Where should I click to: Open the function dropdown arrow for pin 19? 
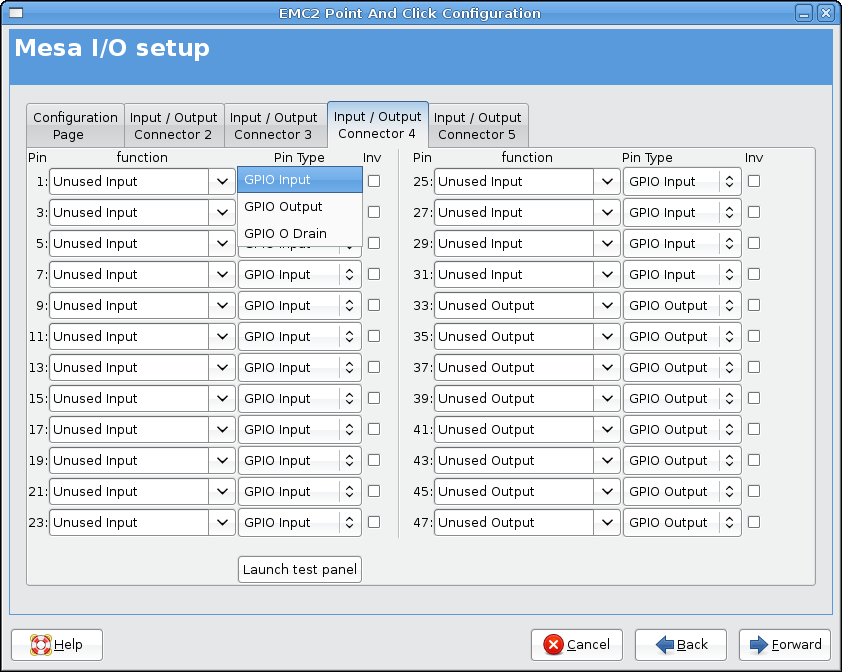coord(222,460)
